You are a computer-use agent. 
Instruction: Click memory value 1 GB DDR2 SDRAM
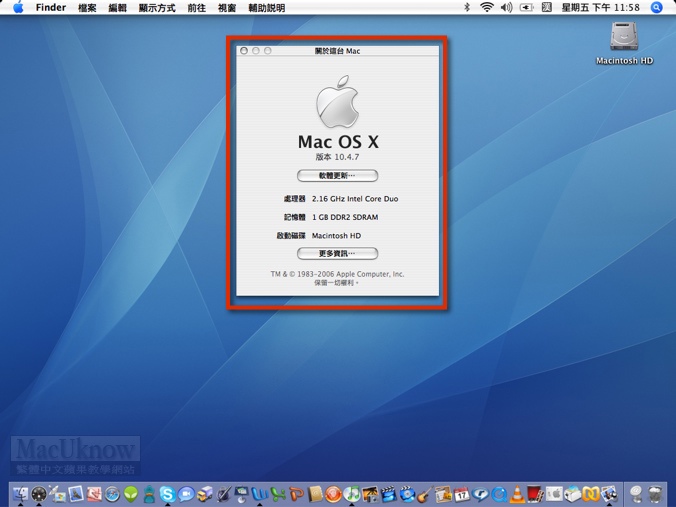click(x=345, y=217)
